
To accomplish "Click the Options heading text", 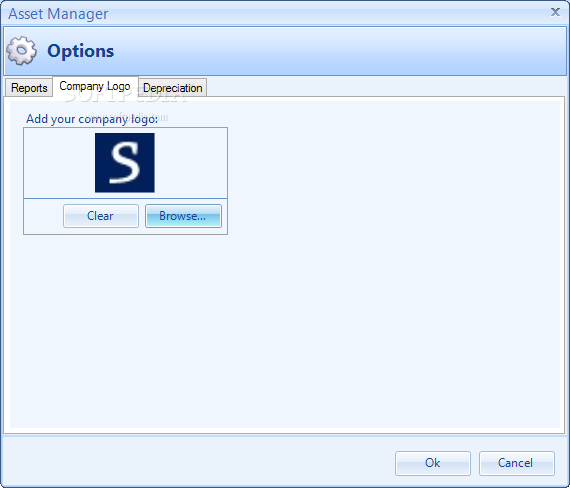I will 81,51.
